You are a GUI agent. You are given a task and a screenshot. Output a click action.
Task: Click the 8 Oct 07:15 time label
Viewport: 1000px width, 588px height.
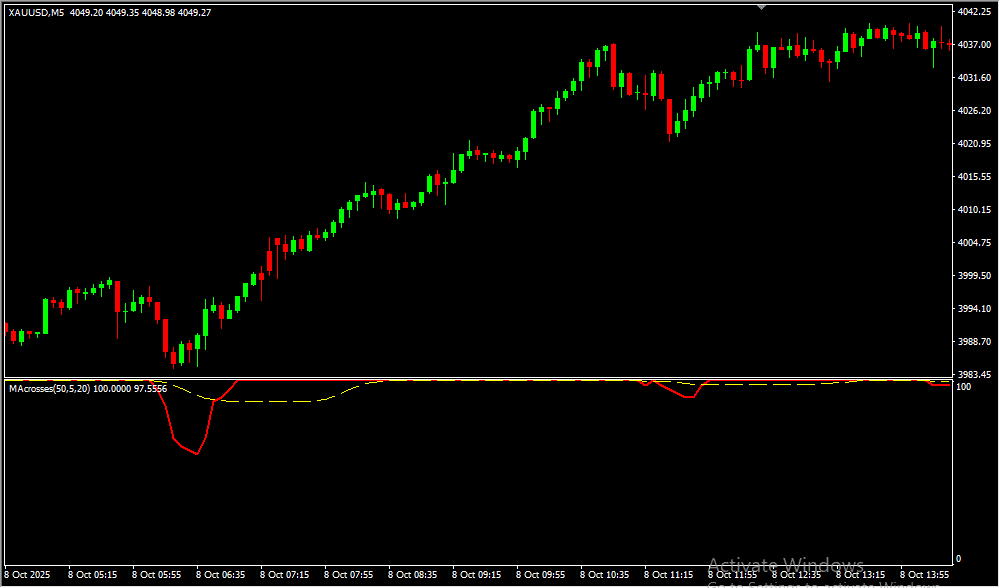(284, 575)
